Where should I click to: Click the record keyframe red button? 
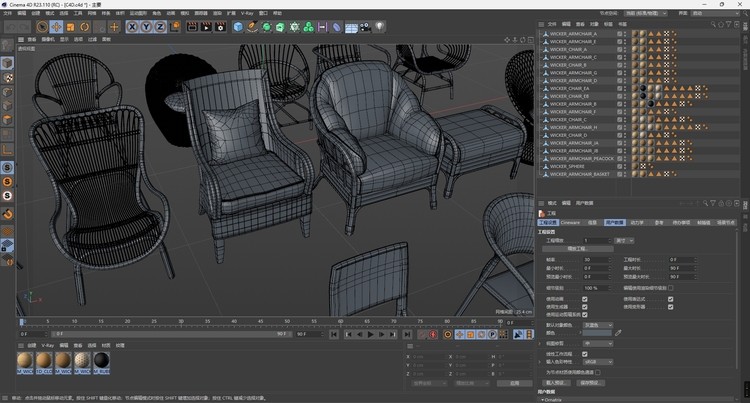click(x=433, y=335)
